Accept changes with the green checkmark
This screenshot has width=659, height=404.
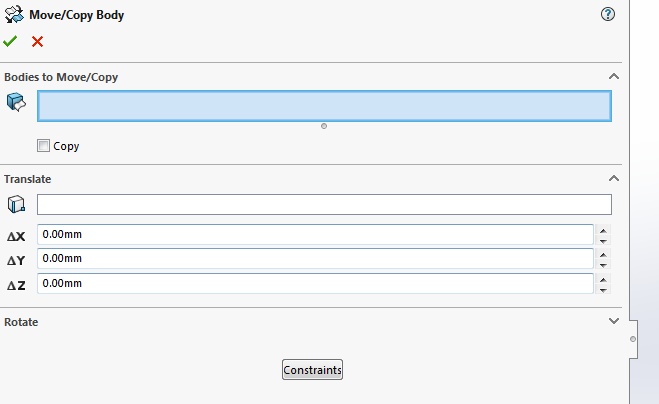point(10,41)
